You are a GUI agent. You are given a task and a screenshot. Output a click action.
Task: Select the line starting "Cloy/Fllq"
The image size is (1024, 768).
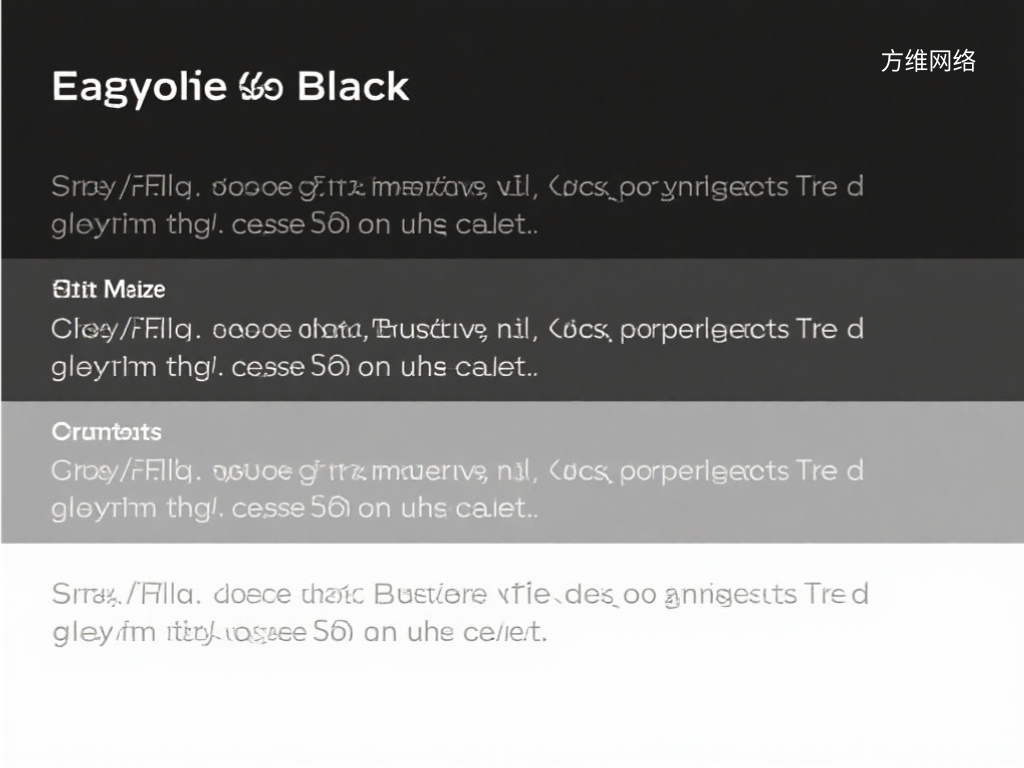pos(456,329)
